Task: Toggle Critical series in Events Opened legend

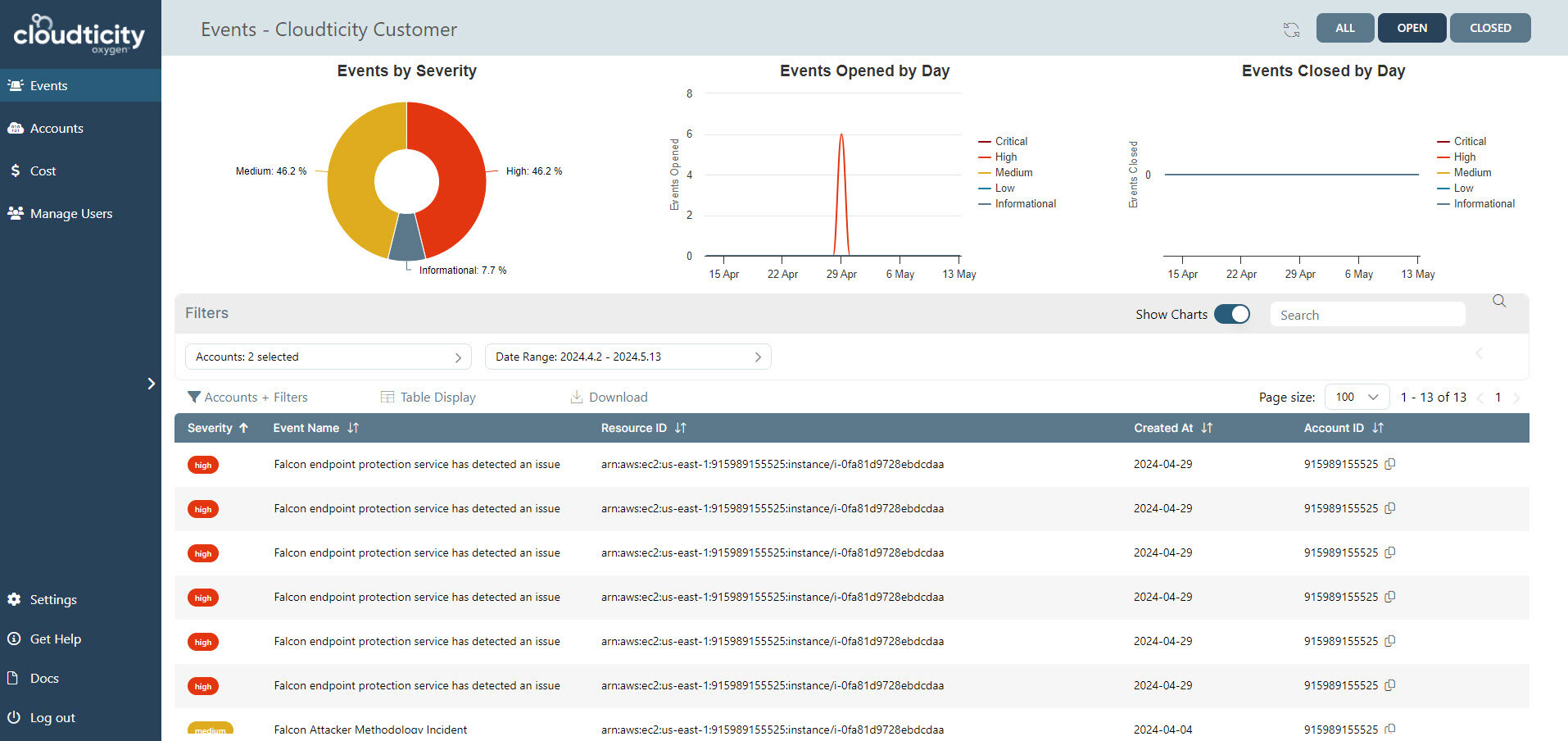Action: point(1010,141)
